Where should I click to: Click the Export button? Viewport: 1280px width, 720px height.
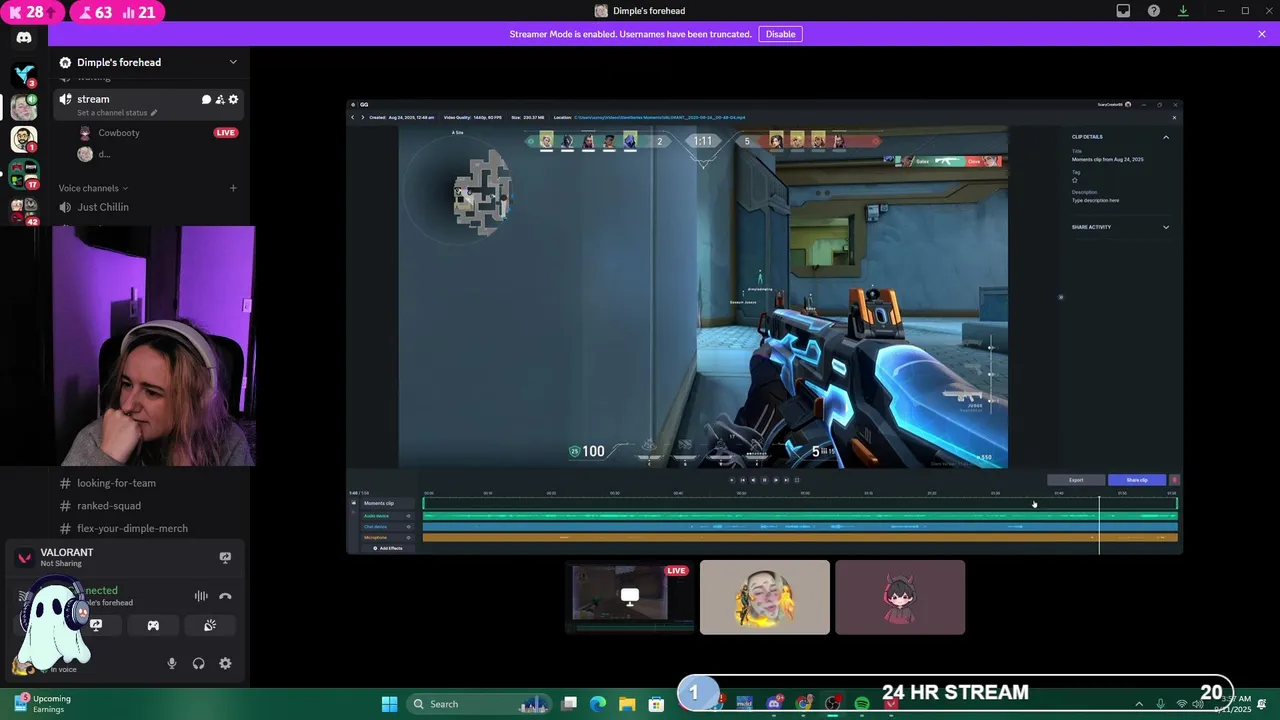(1076, 480)
